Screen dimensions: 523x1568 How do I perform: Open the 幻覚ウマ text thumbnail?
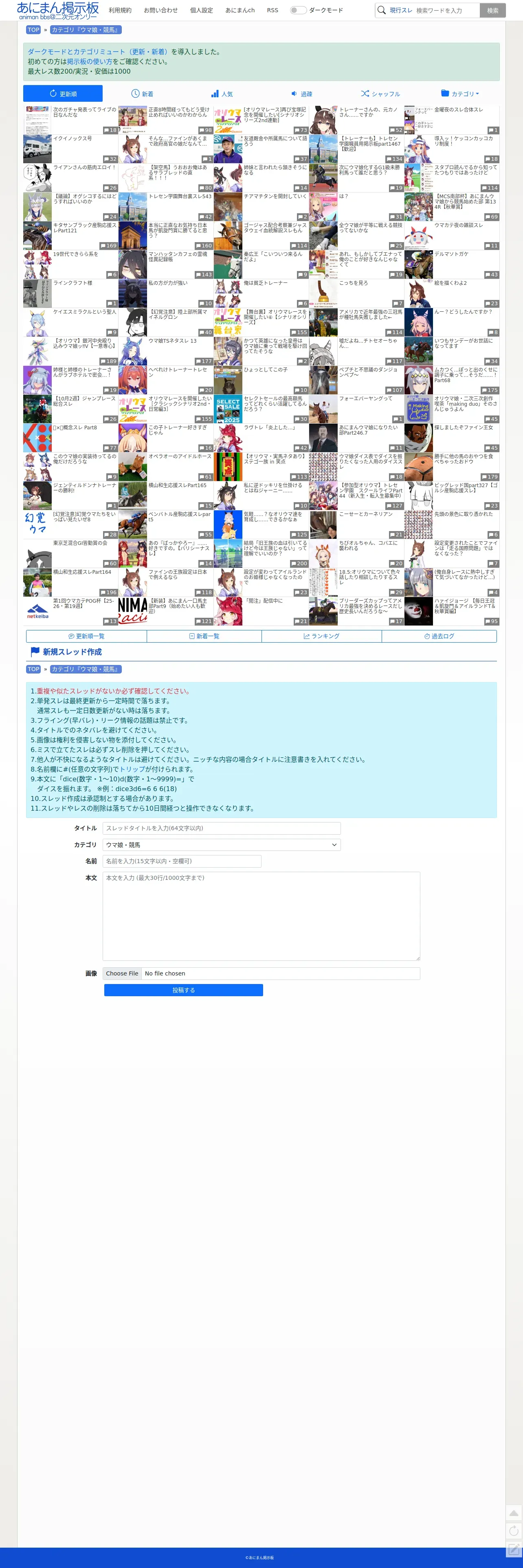coord(37,525)
